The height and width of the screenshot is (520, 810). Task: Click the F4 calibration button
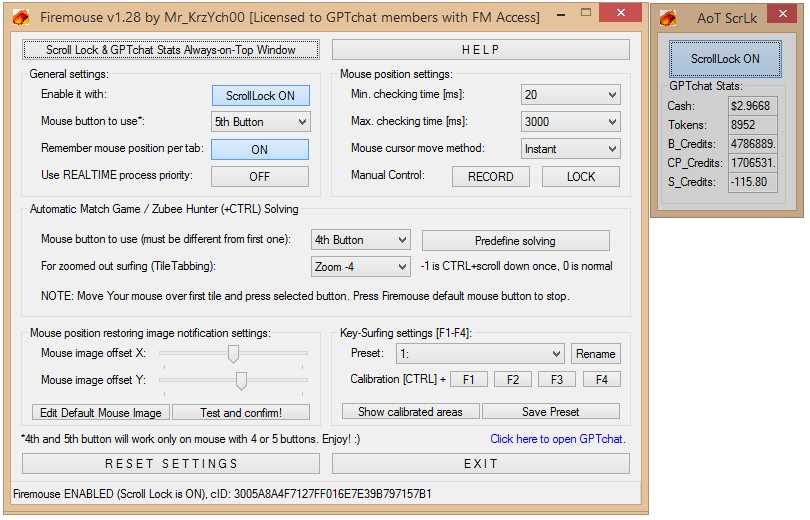click(602, 380)
